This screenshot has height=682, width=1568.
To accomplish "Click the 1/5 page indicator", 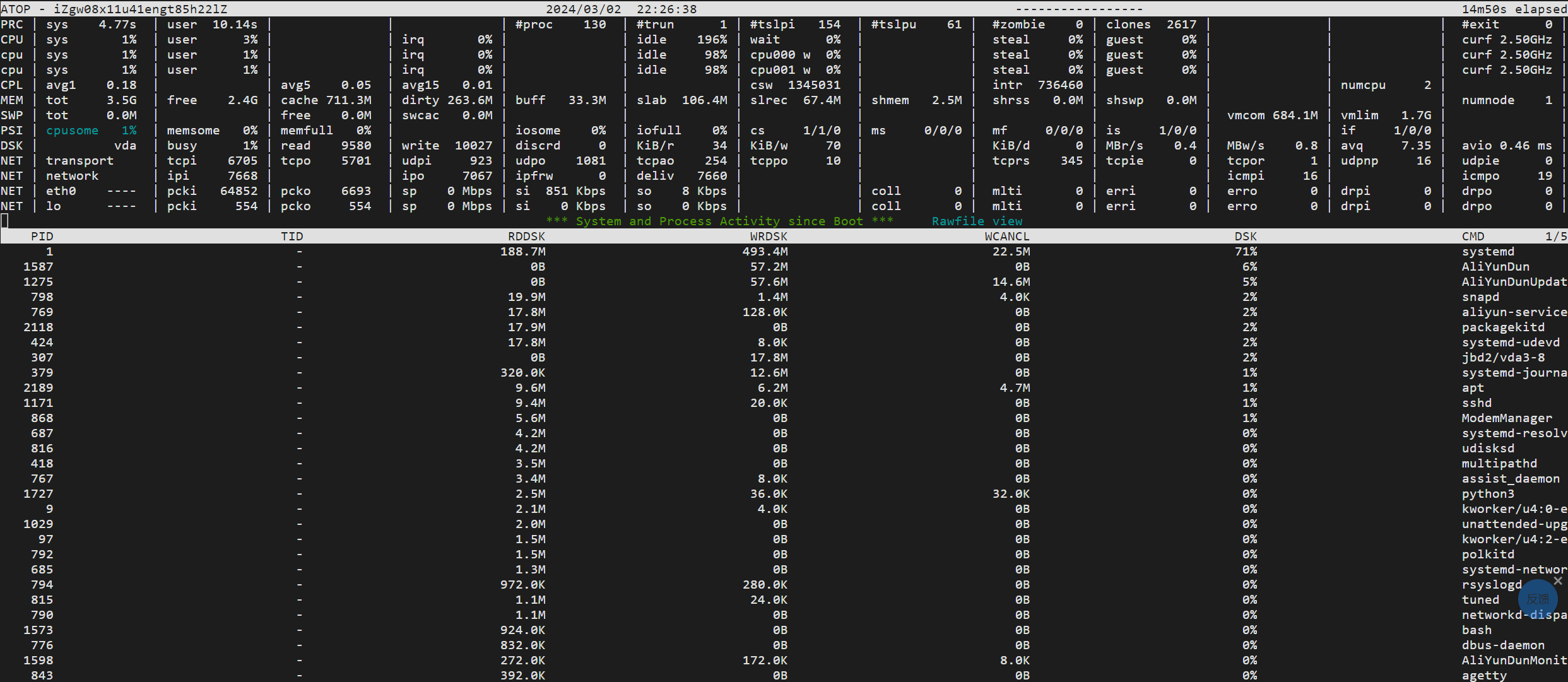I will pos(1555,236).
